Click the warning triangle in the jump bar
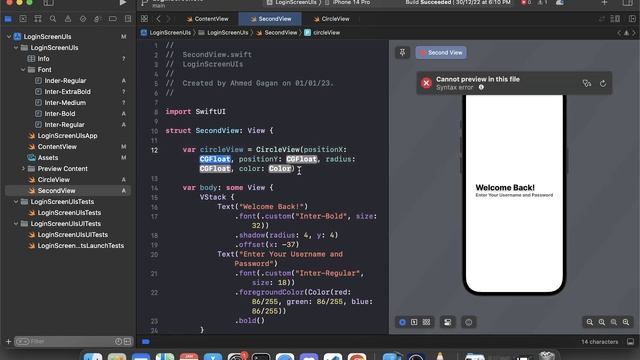Viewport: 640px width, 360px height. pos(627,33)
